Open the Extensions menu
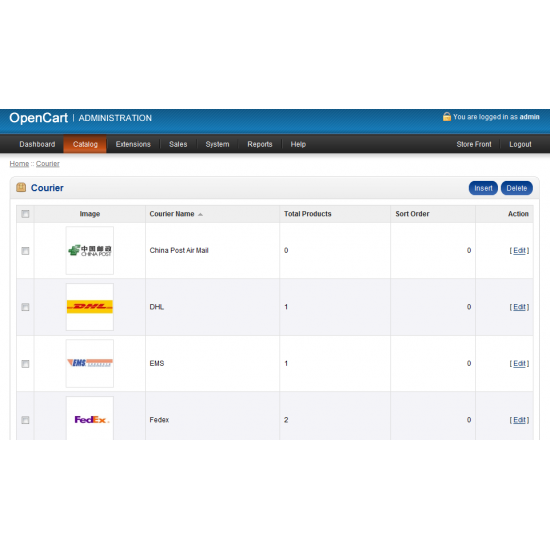This screenshot has width=550, height=550. click(x=133, y=144)
